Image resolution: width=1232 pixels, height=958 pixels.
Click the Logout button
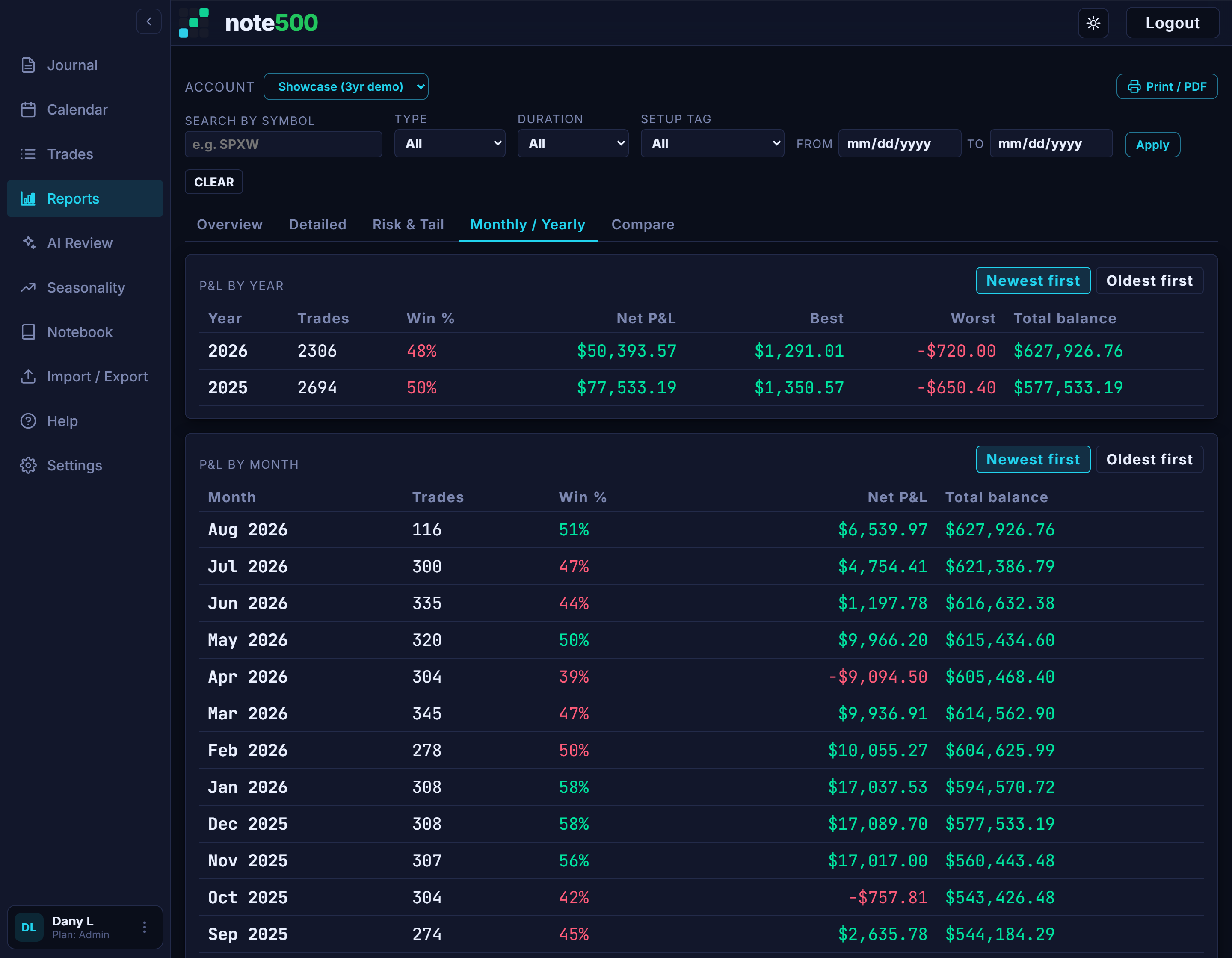[x=1172, y=23]
